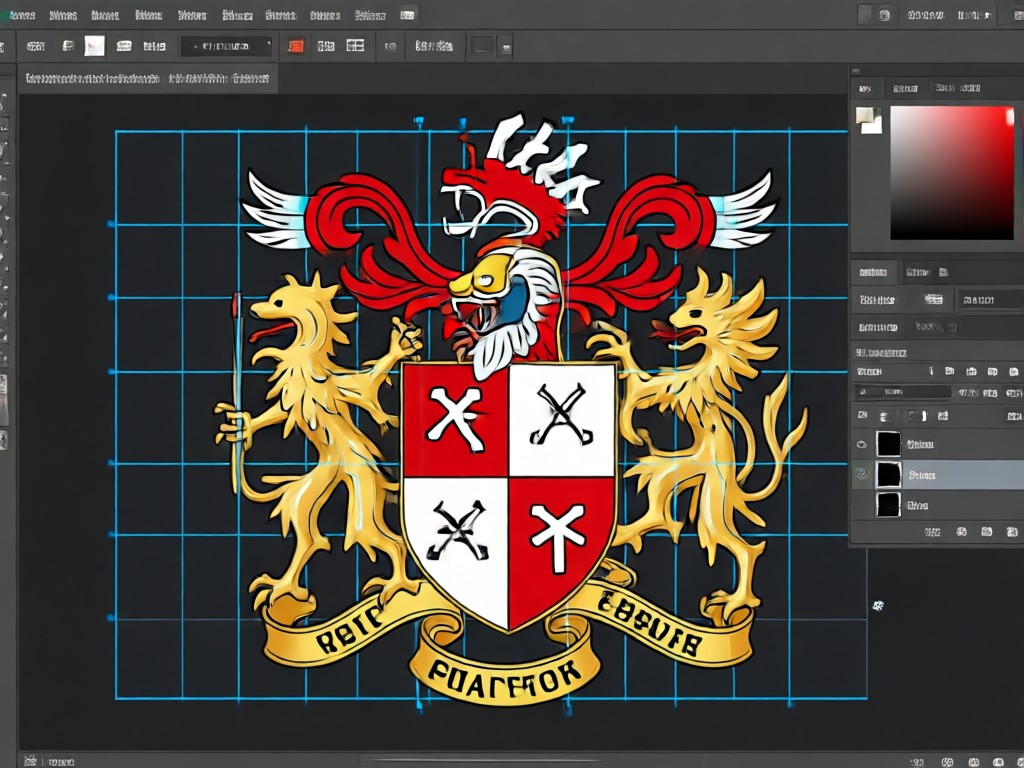Toggle visibility of the highlighted middle layer

click(862, 475)
